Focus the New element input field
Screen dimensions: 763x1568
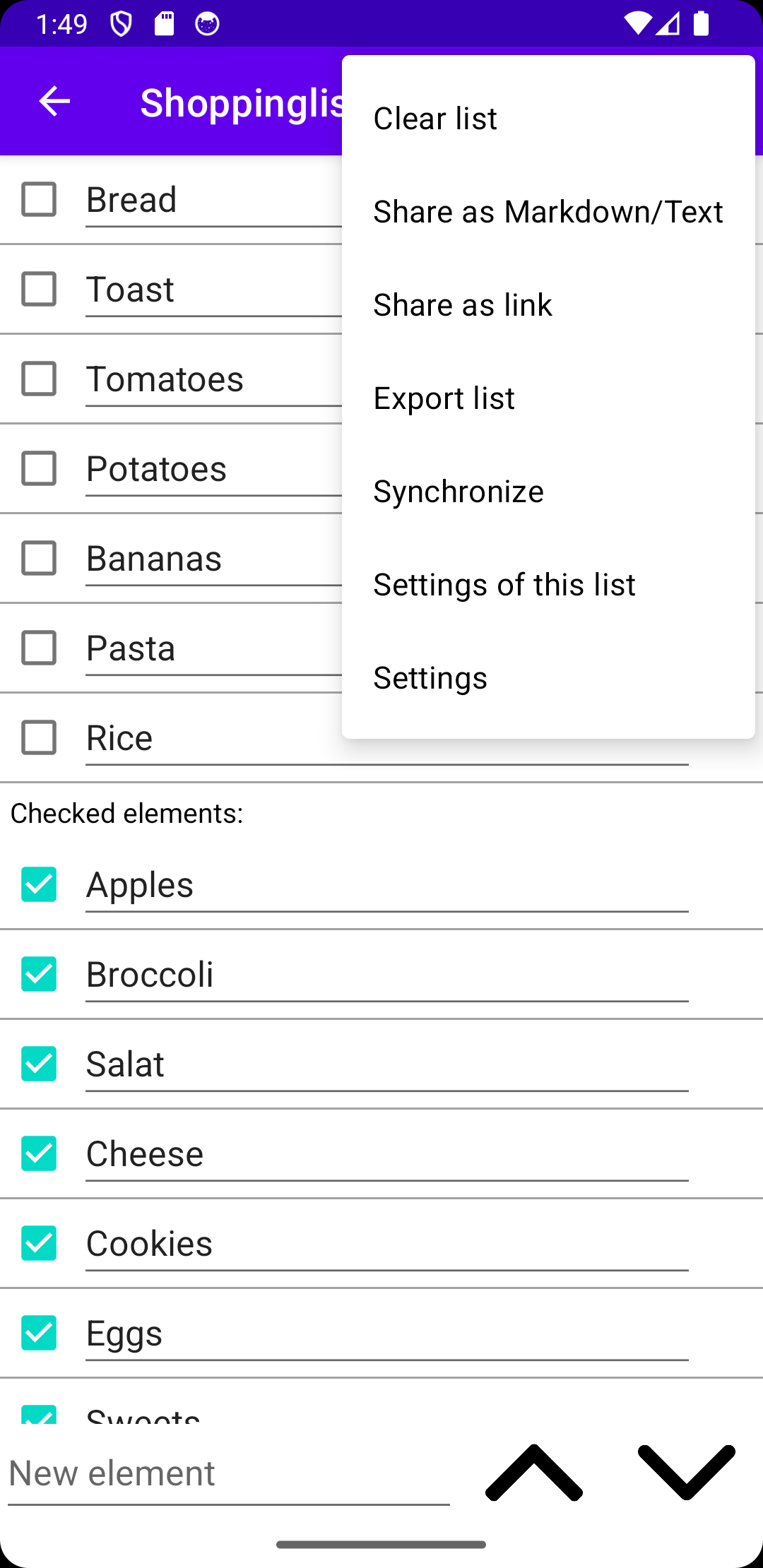(x=229, y=1473)
